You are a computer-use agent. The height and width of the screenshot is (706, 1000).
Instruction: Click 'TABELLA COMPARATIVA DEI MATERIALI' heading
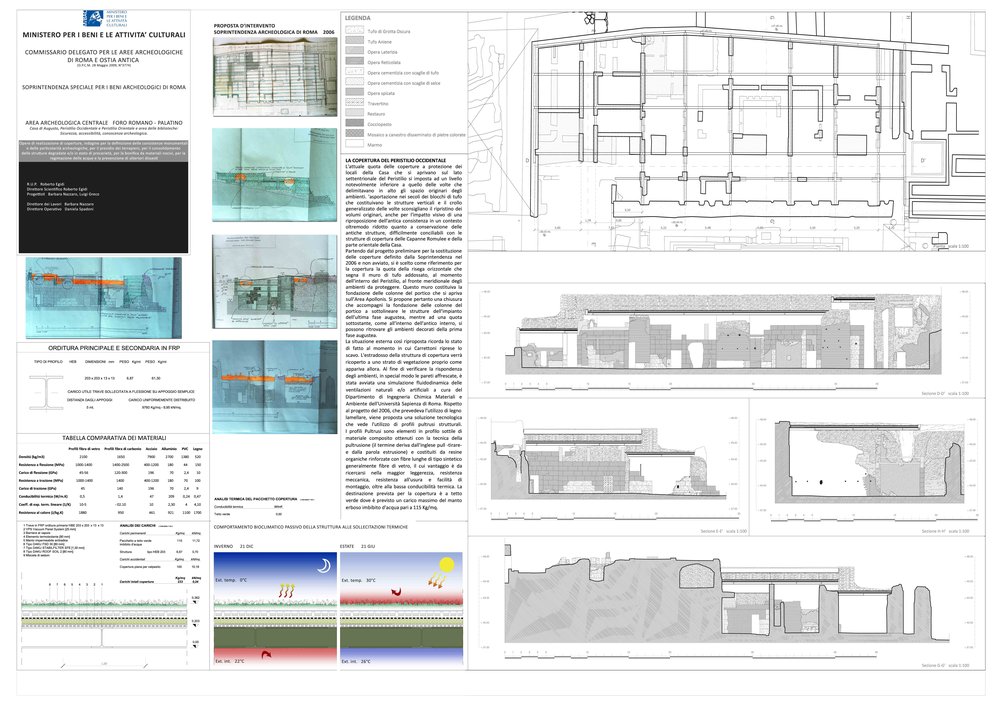114,438
